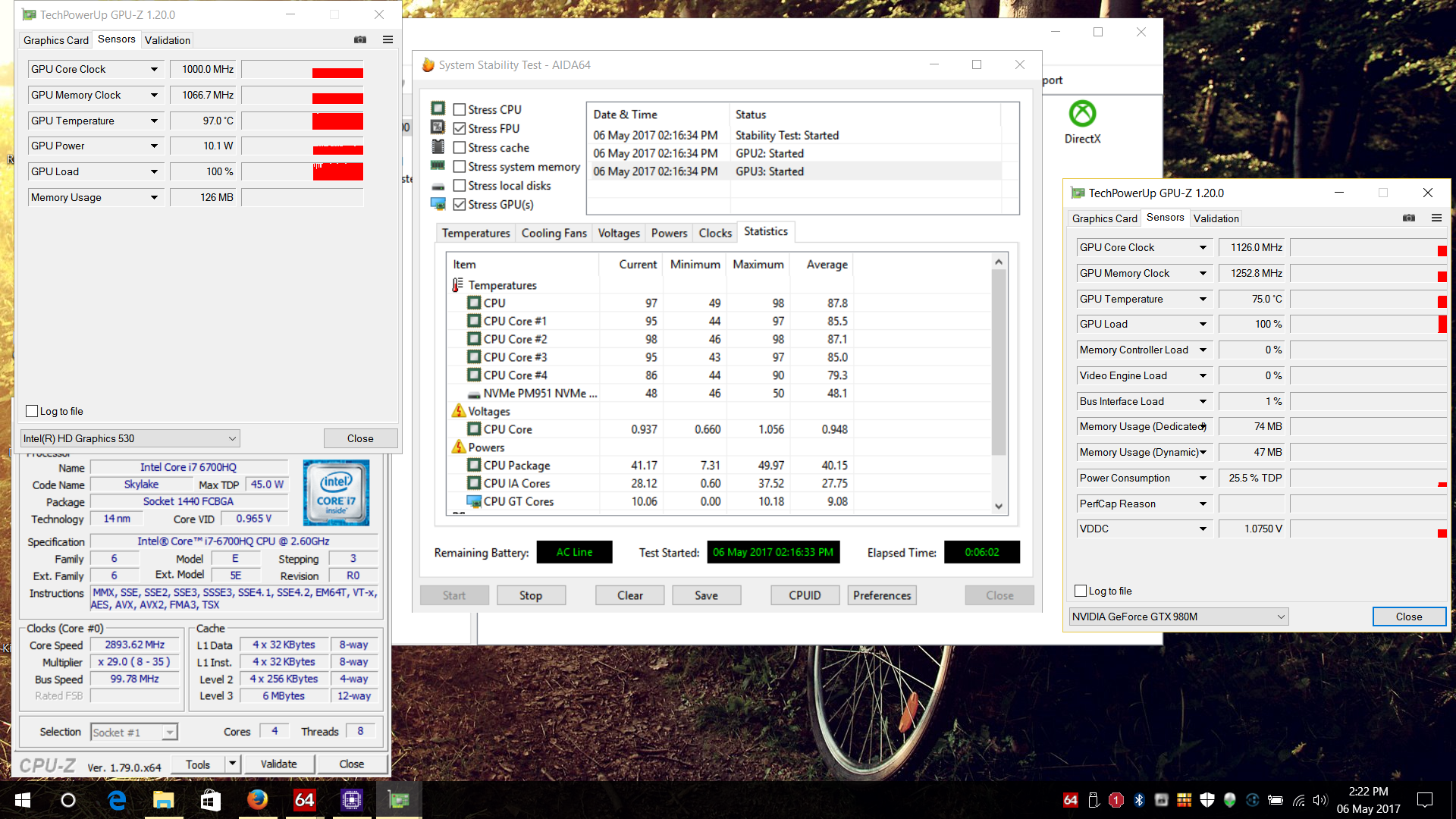Click the GPU Temperature graph bar in Intel GPU-Z
The width and height of the screenshot is (1456, 819).
[303, 121]
